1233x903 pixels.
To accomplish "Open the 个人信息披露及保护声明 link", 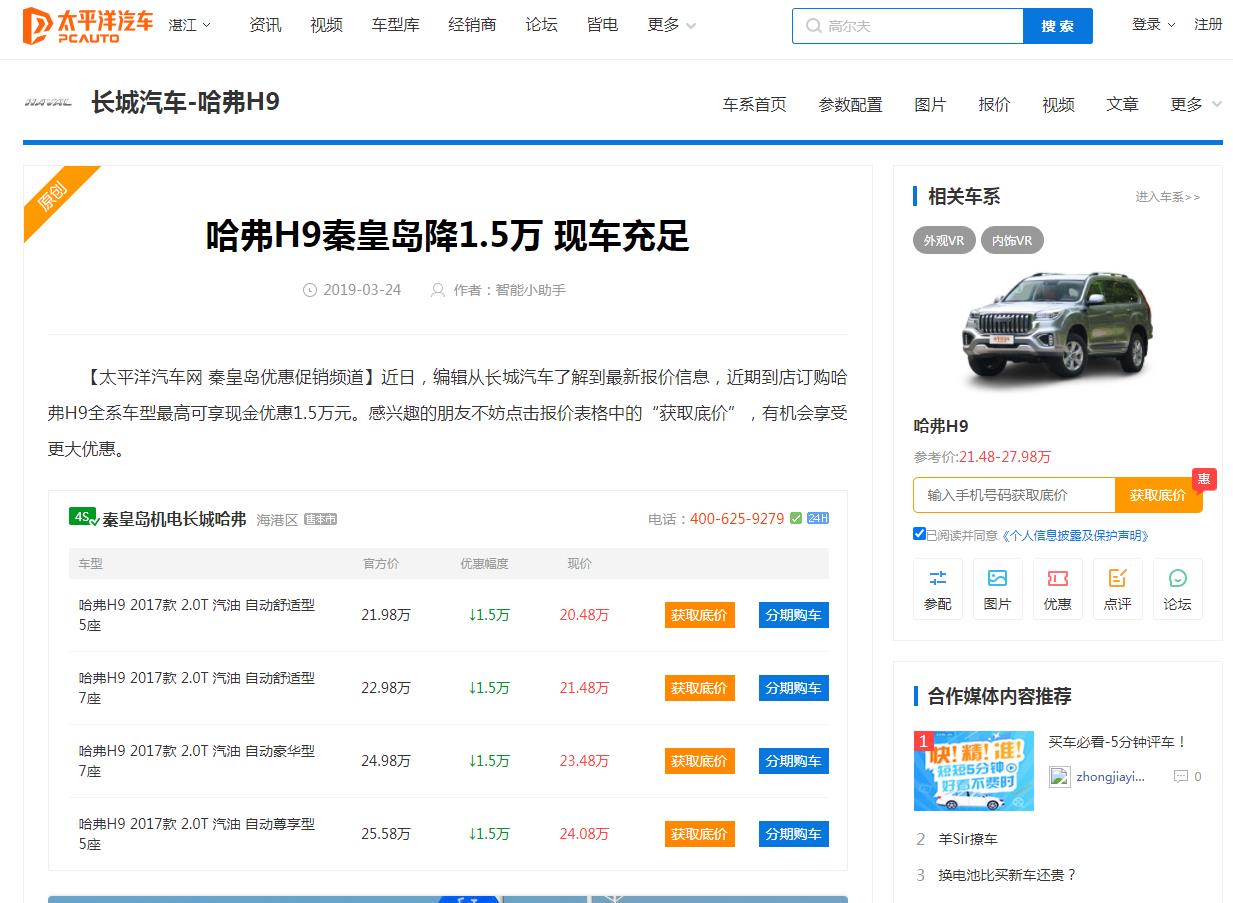I will [1075, 535].
